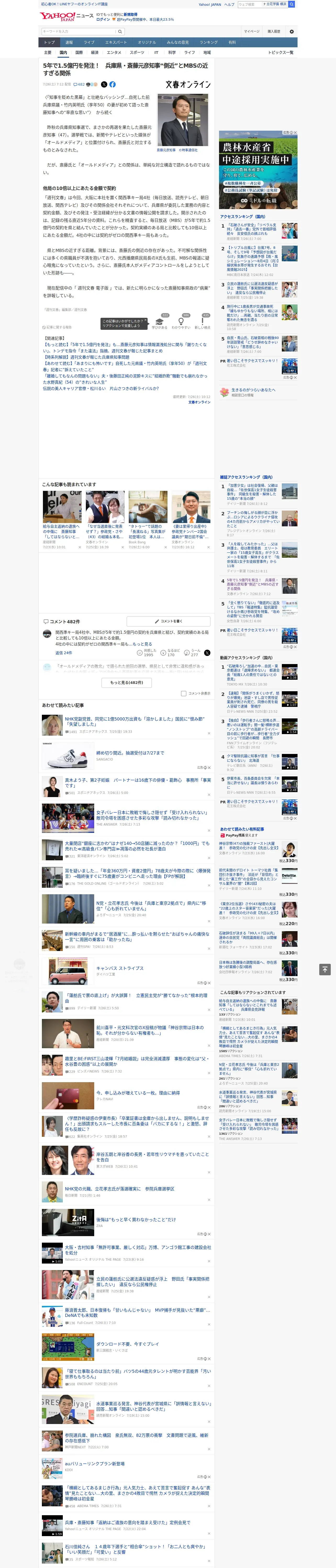
Task: Click the search magnifier button beside keyword field
Action: (x=120, y=32)
